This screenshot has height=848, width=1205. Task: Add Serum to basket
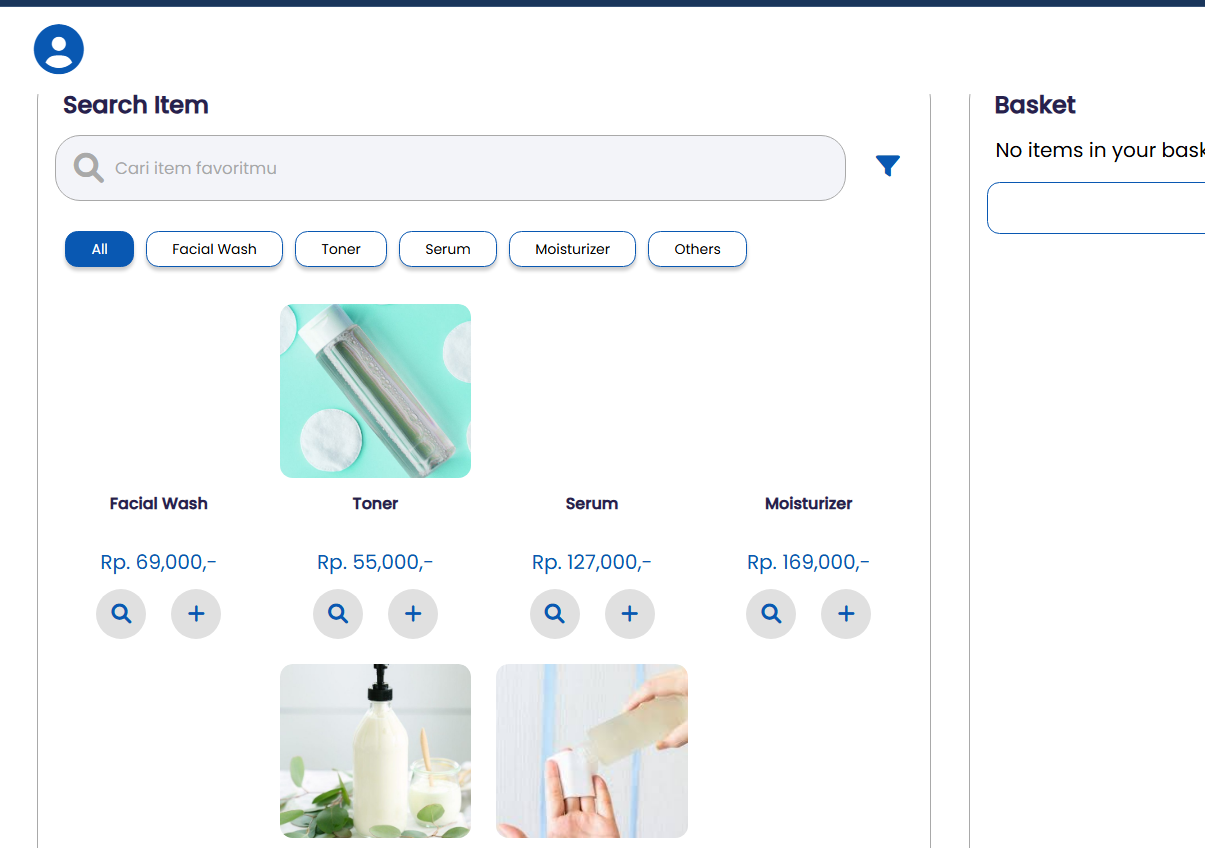(630, 614)
